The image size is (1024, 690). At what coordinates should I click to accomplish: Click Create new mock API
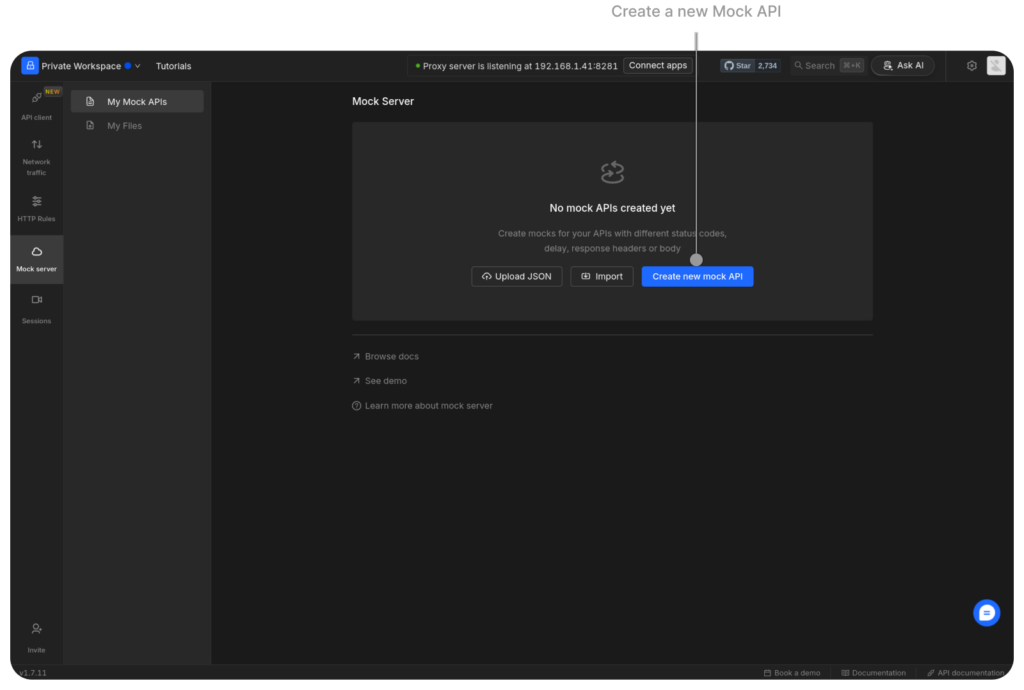pos(697,276)
